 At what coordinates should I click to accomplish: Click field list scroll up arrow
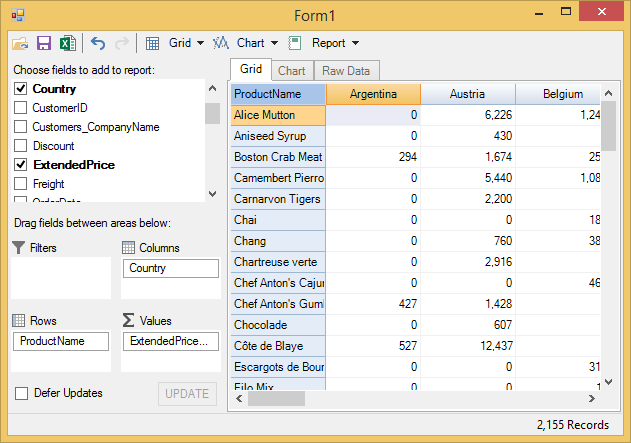tap(212, 88)
